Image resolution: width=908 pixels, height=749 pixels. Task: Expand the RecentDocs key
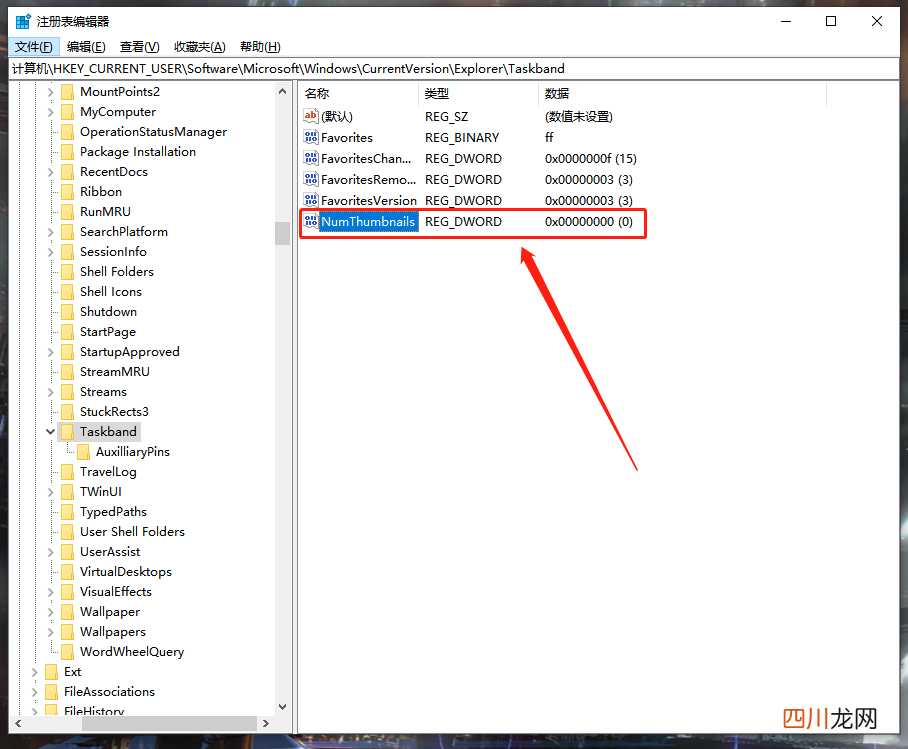click(x=50, y=172)
